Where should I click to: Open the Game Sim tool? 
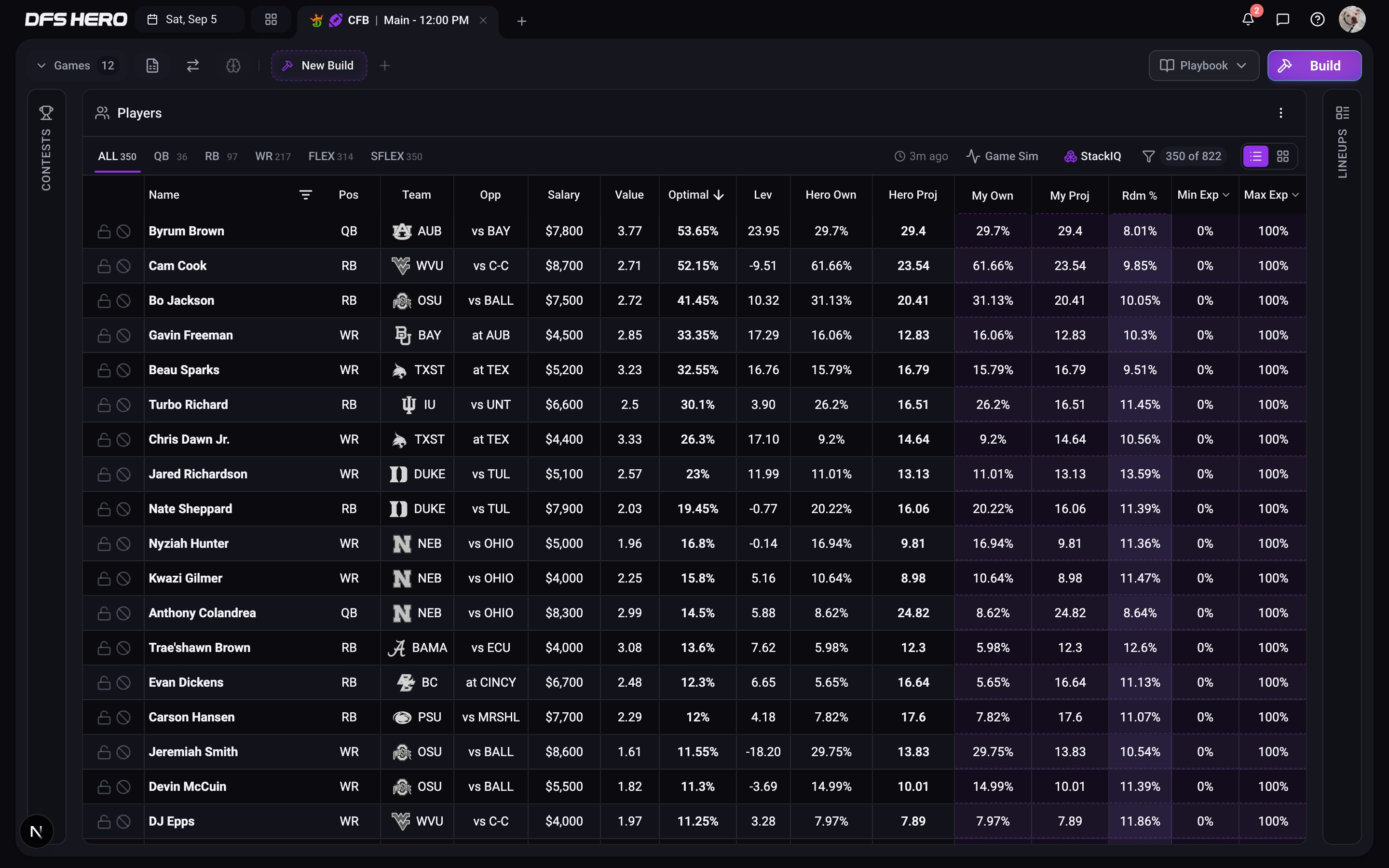pos(1002,156)
